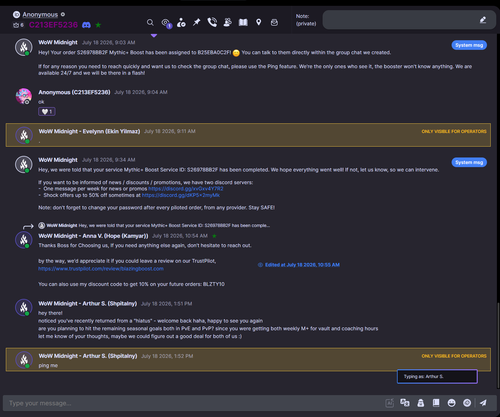Click avatar on Arthur S. 1:51 PM message

pos(24,307)
